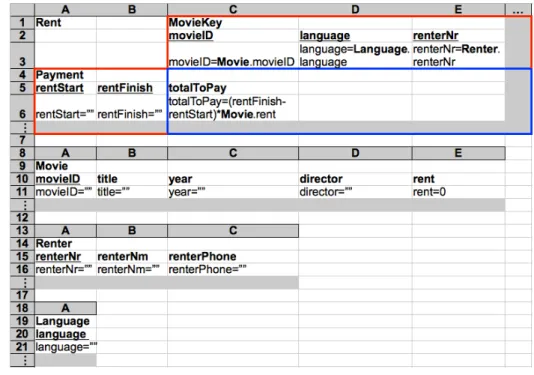534x375 pixels.
Task: Click the rentStart header cell
Action: [65, 88]
